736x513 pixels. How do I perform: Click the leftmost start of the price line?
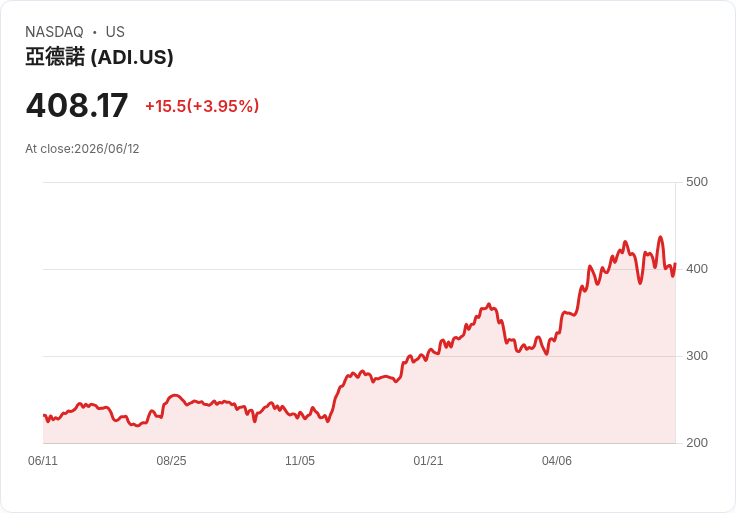coord(44,415)
